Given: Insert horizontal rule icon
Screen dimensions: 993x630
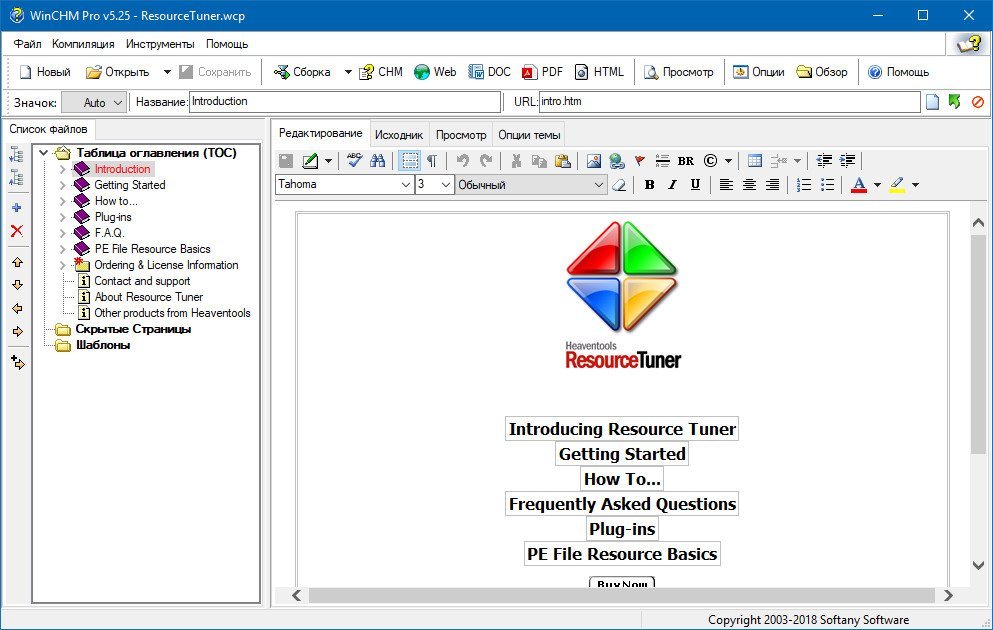Looking at the screenshot, I should 662,161.
